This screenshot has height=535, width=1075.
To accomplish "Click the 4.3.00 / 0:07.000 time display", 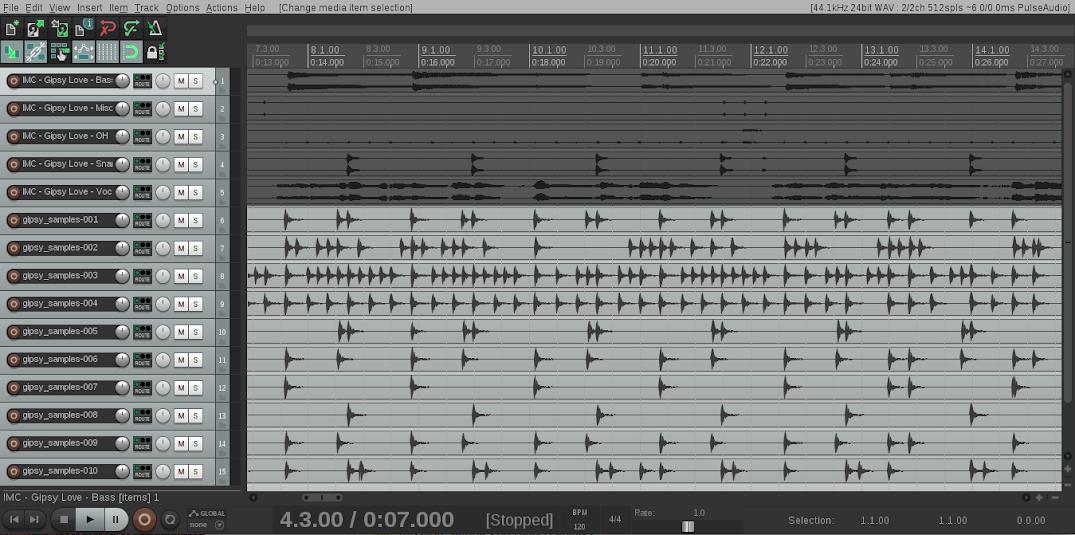I will click(x=366, y=520).
